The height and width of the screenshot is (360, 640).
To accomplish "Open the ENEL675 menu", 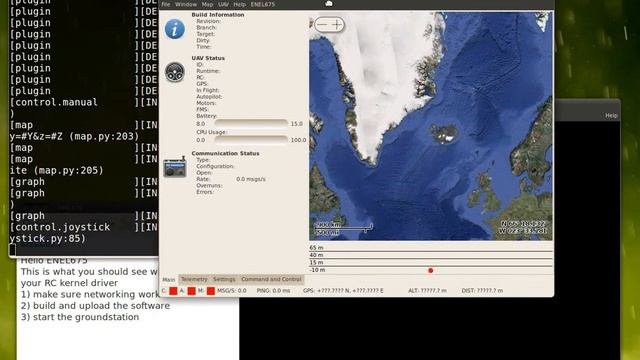I will pos(262,4).
